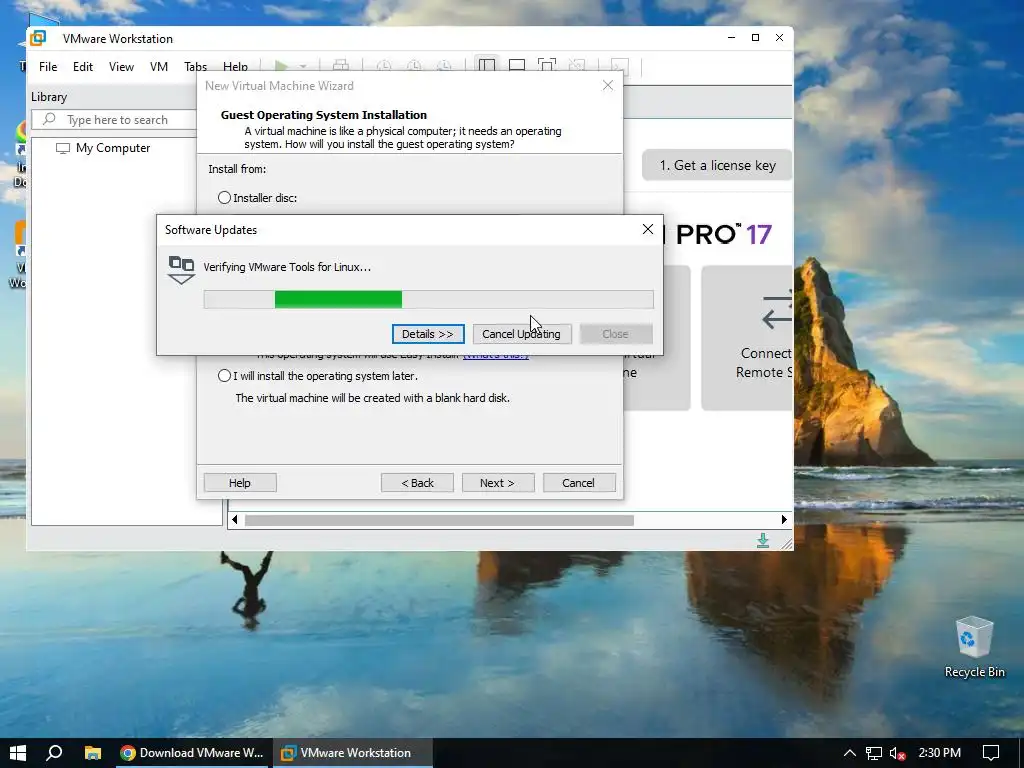Image resolution: width=1024 pixels, height=768 pixels.
Task: Show hidden system tray icons
Action: tap(850, 753)
